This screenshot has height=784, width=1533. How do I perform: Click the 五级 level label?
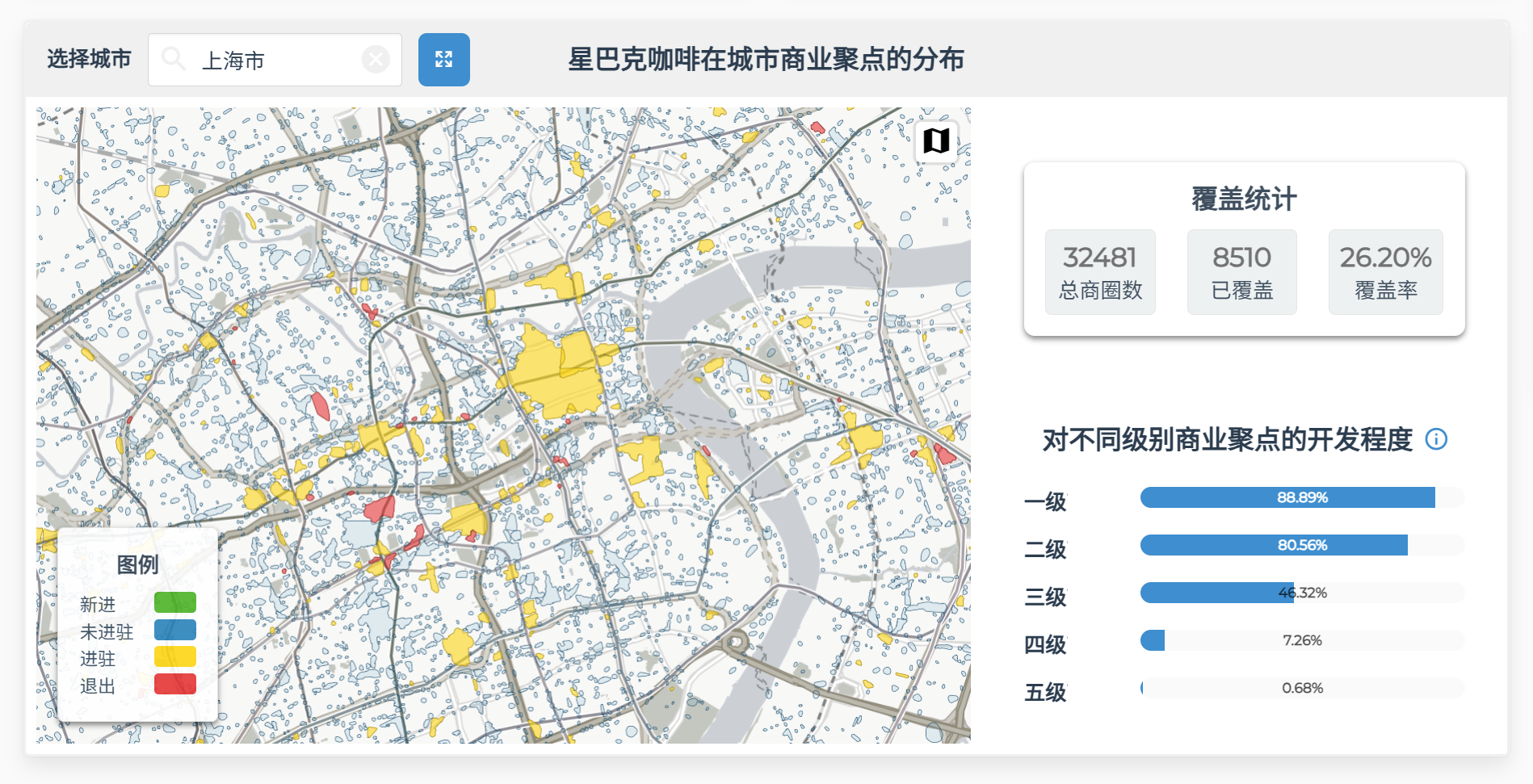[x=1045, y=692]
